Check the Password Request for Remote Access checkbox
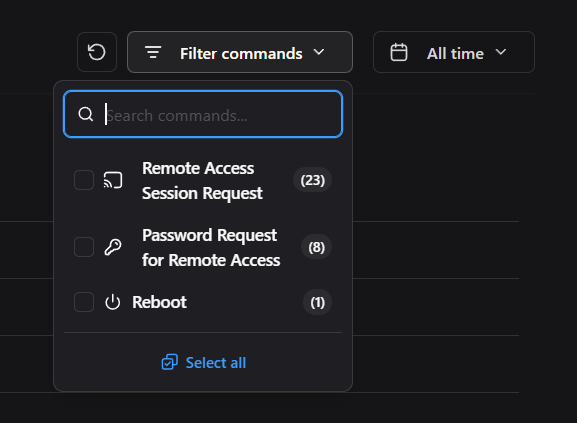The image size is (577, 423). (x=84, y=247)
